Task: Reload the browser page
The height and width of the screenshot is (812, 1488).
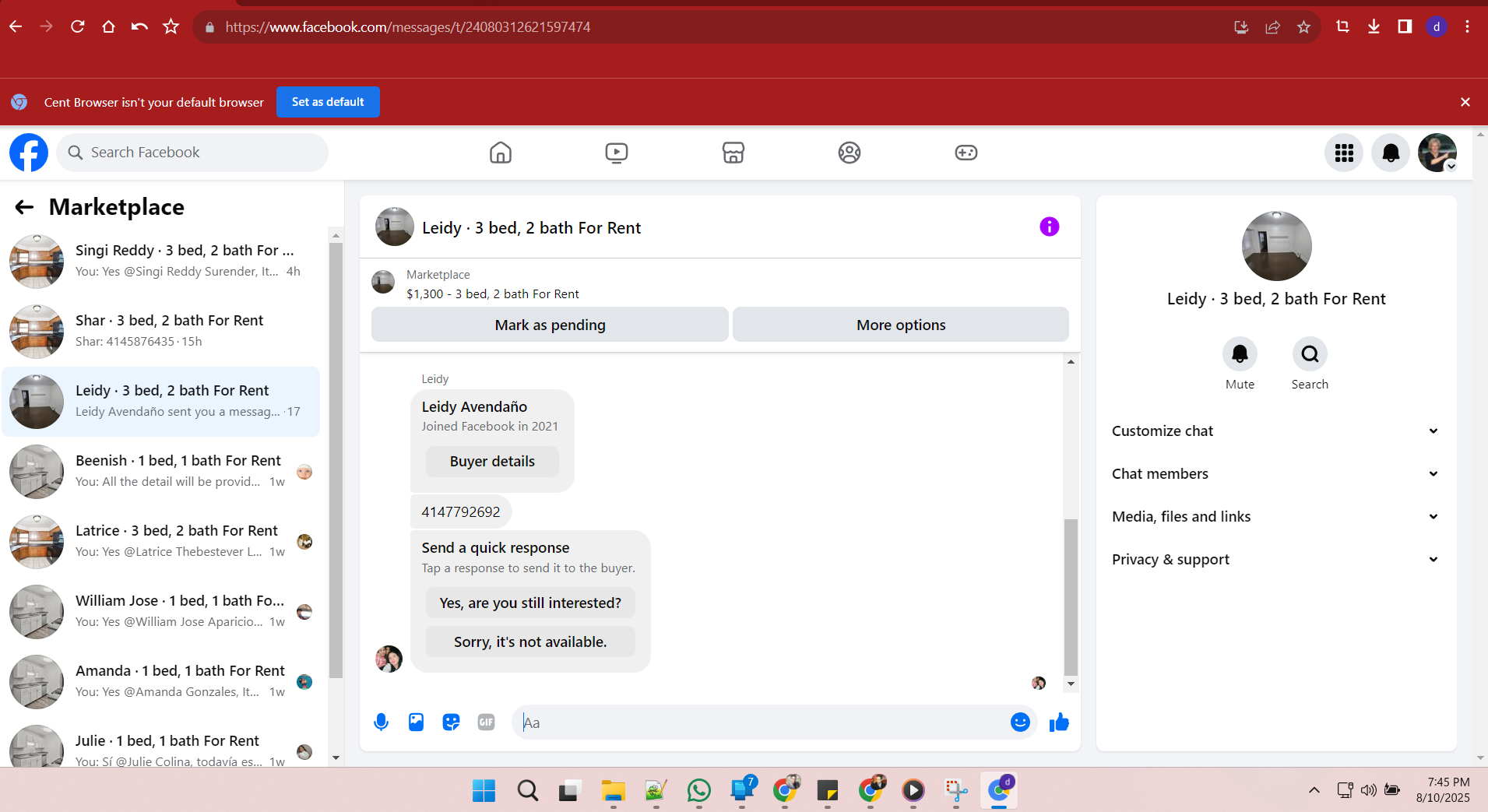Action: coord(77,26)
